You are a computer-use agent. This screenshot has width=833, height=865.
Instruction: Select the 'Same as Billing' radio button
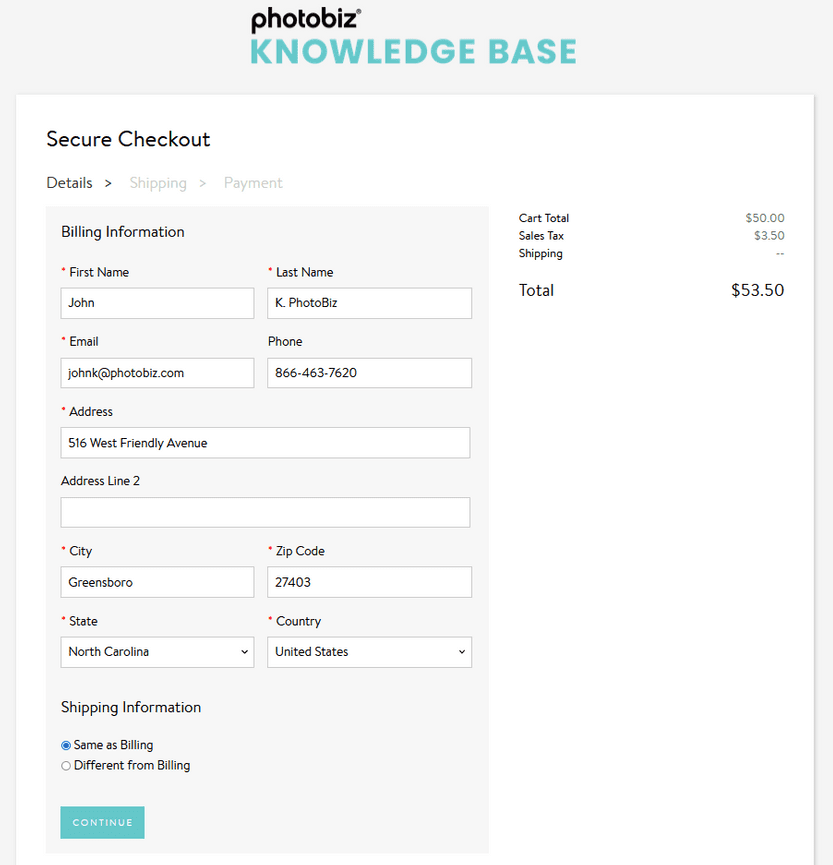click(x=65, y=745)
